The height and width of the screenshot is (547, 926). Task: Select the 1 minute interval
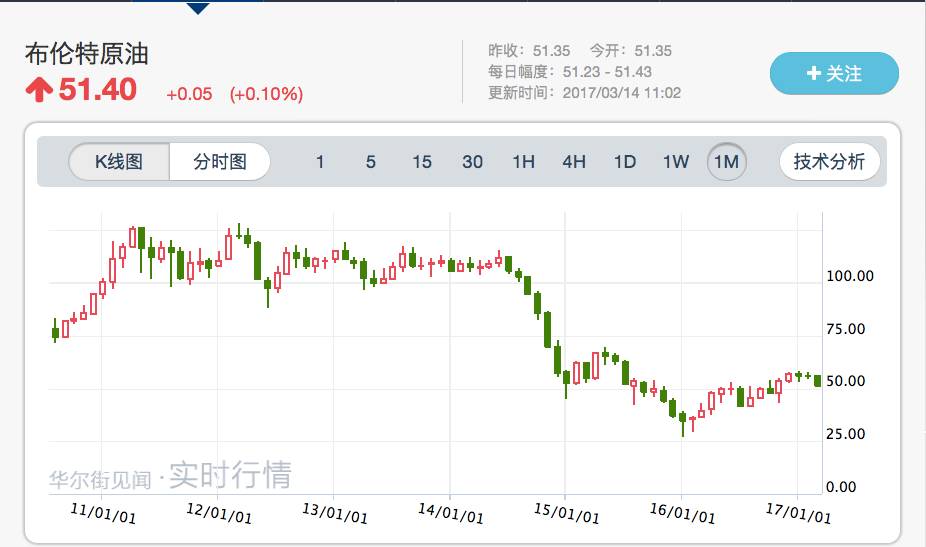(x=319, y=161)
